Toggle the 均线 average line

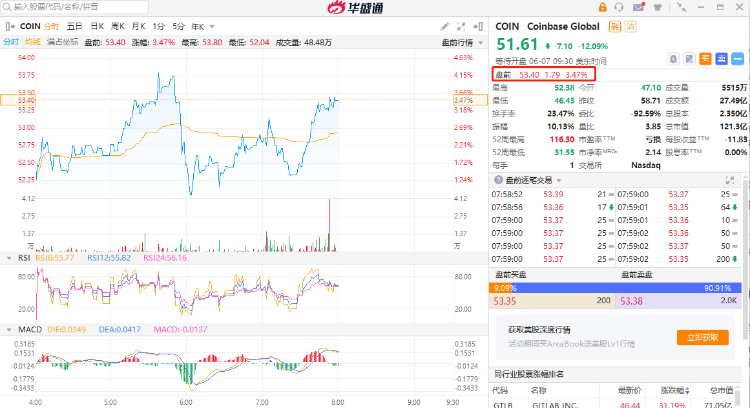coord(33,42)
